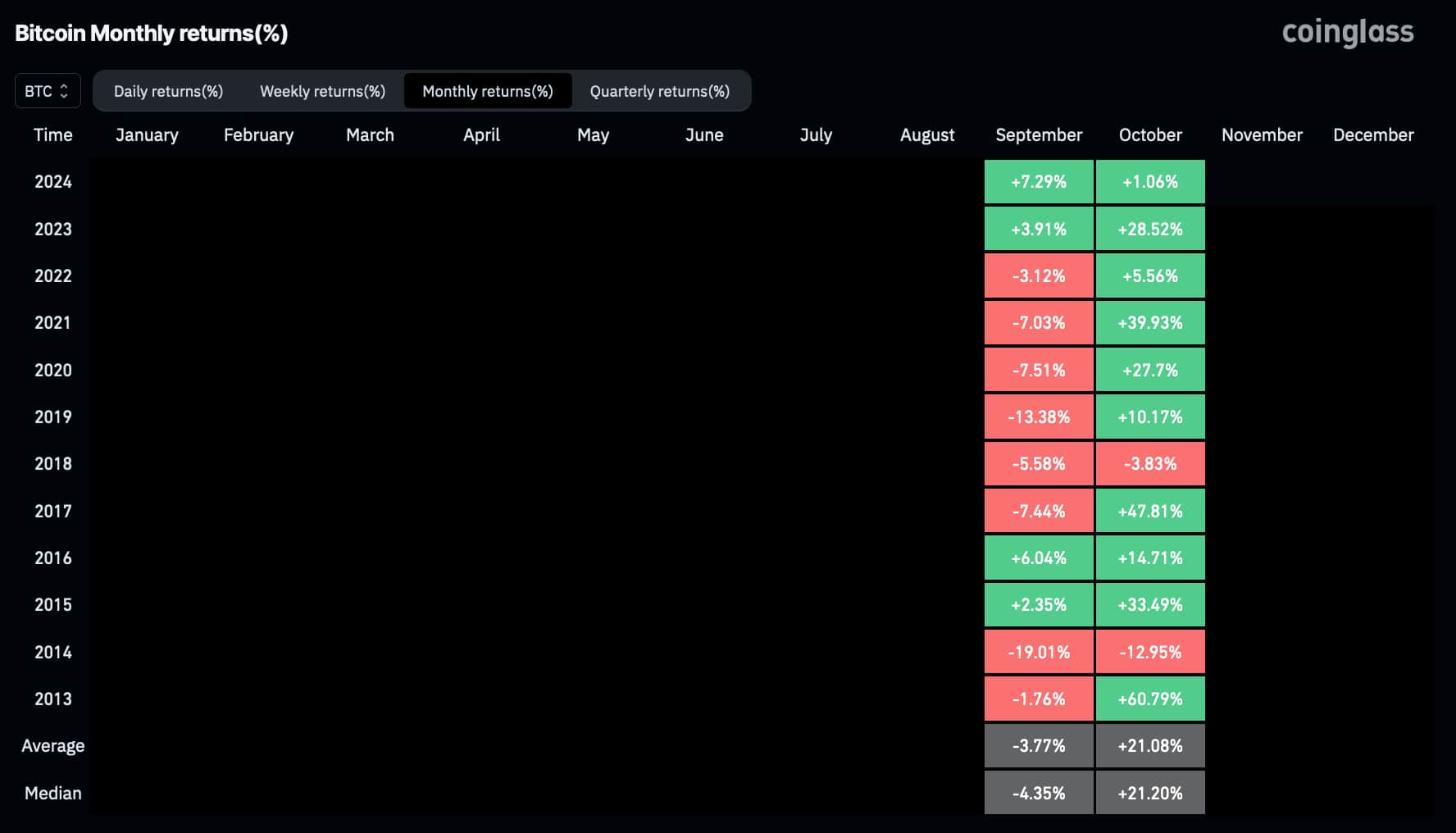Select the 2024 September +7.29% cell
The image size is (1456, 833).
[x=1039, y=182]
